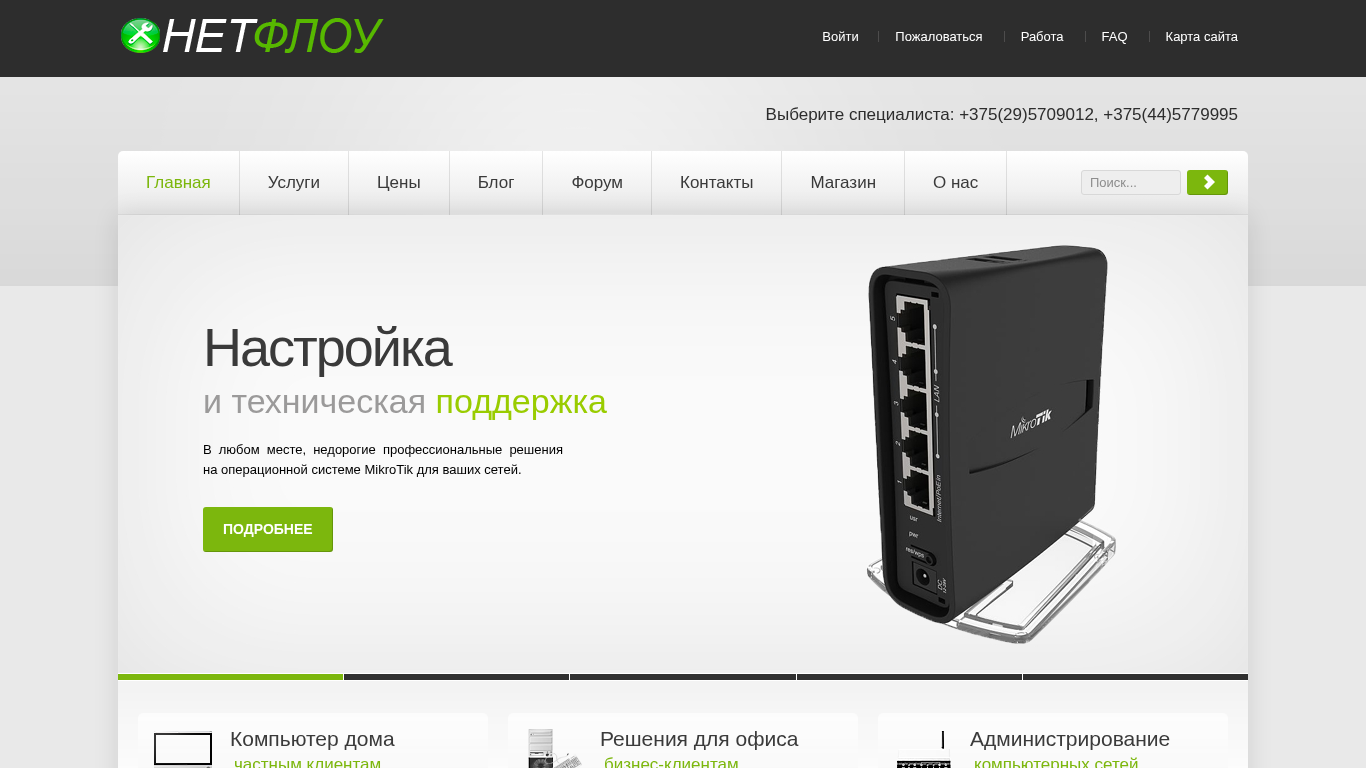The height and width of the screenshot is (768, 1366).
Task: Open the FAQ link
Action: tap(1114, 37)
